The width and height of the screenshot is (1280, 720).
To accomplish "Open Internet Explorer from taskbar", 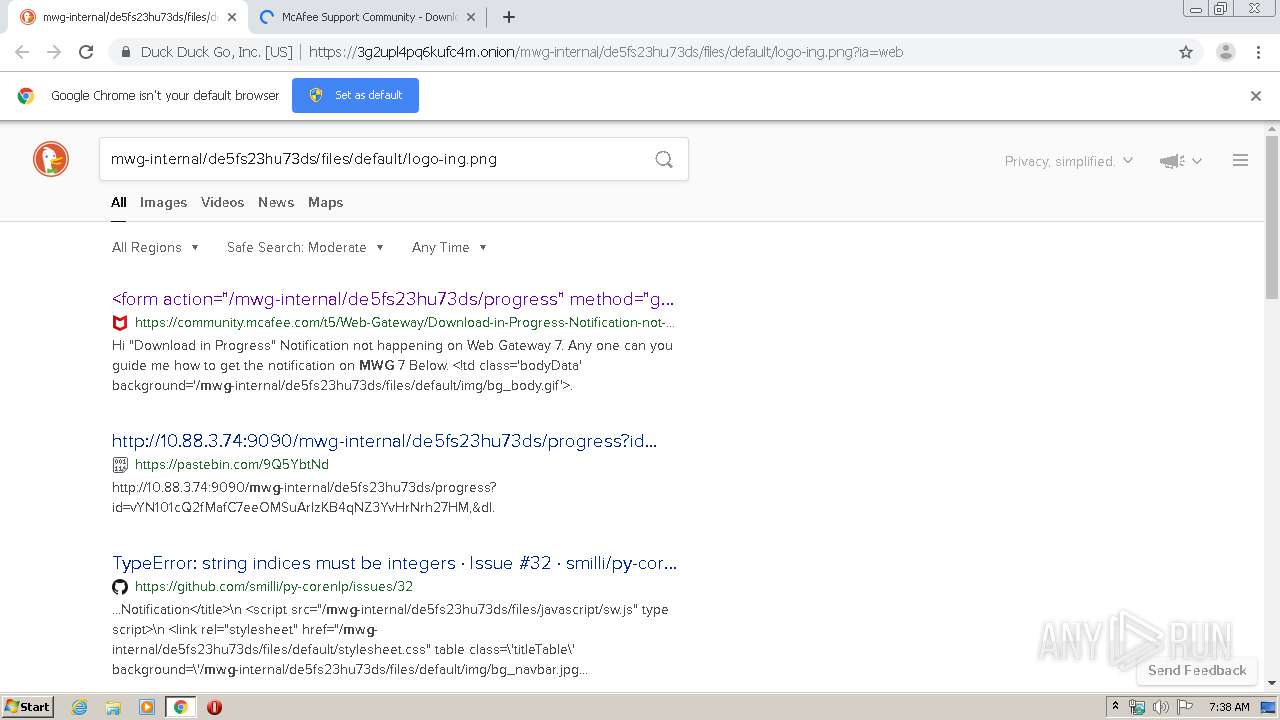I will tap(80, 707).
